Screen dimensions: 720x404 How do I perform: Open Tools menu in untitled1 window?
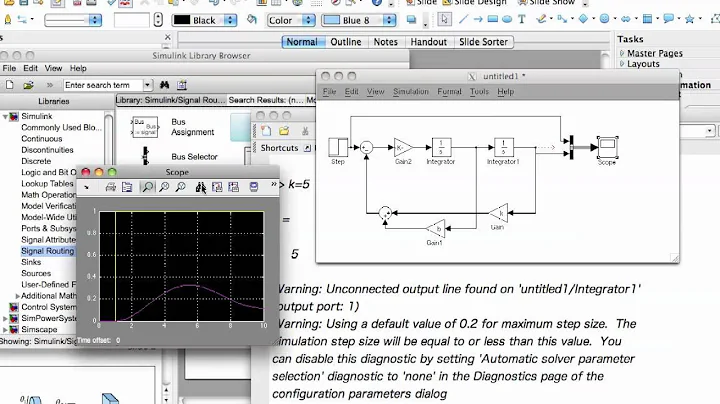pos(479,91)
